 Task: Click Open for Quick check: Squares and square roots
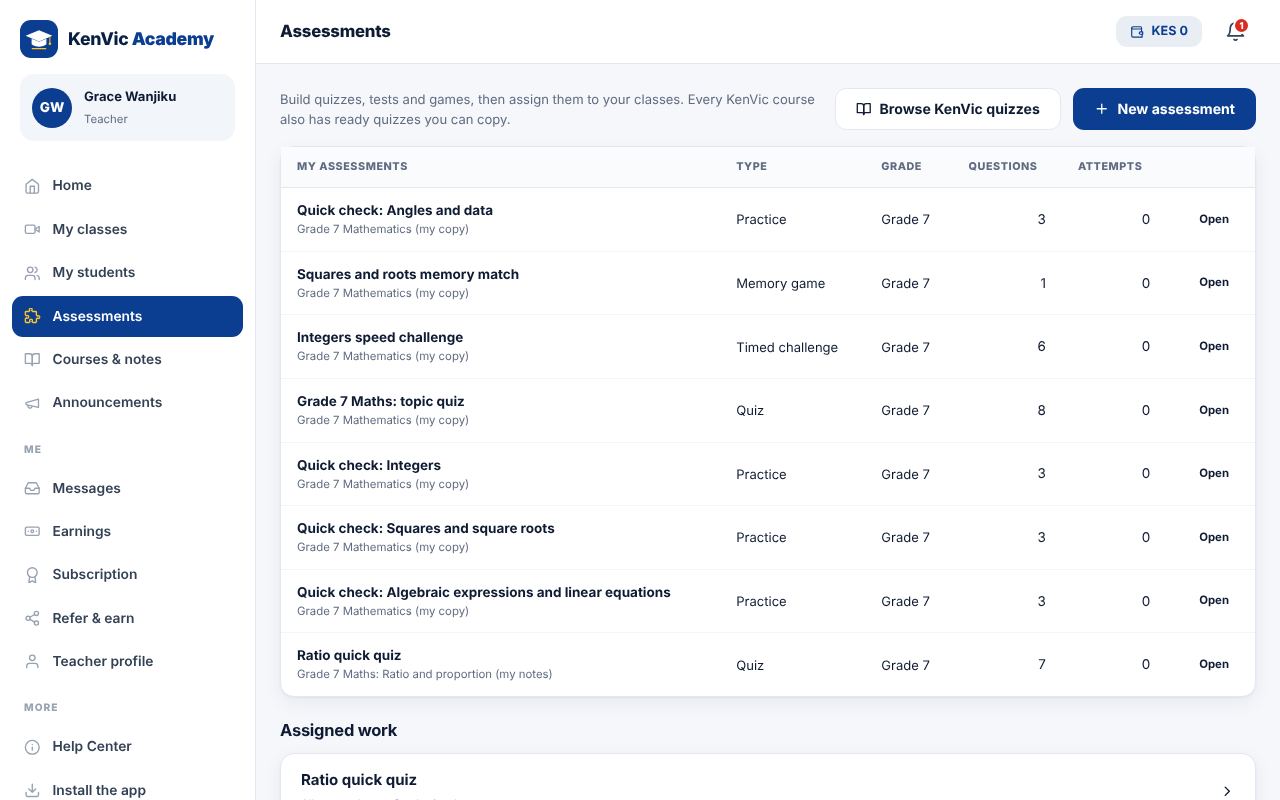(1214, 537)
